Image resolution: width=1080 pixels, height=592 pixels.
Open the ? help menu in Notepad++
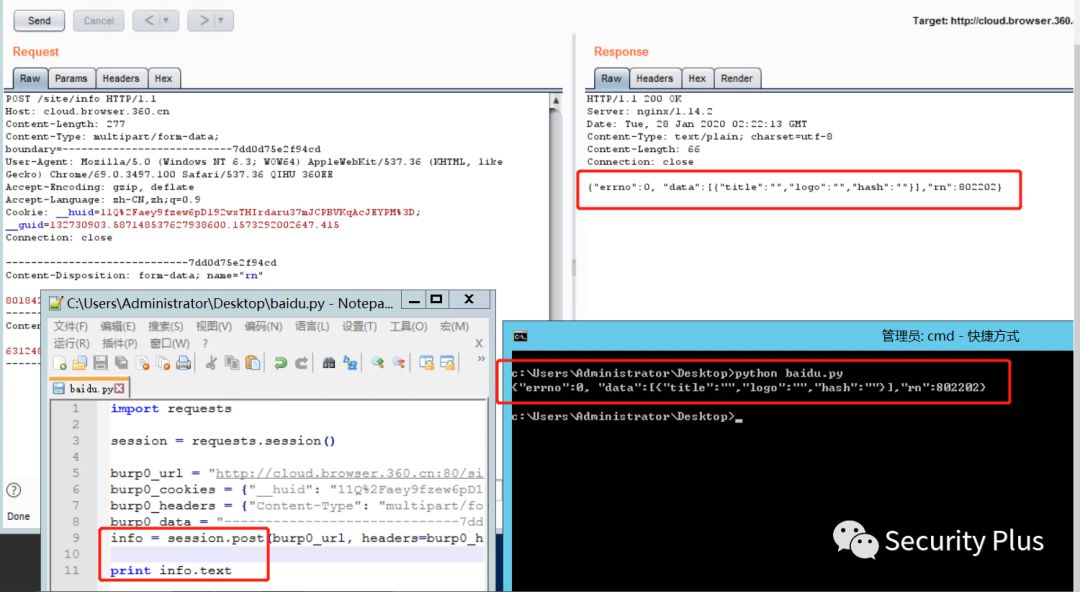205,343
